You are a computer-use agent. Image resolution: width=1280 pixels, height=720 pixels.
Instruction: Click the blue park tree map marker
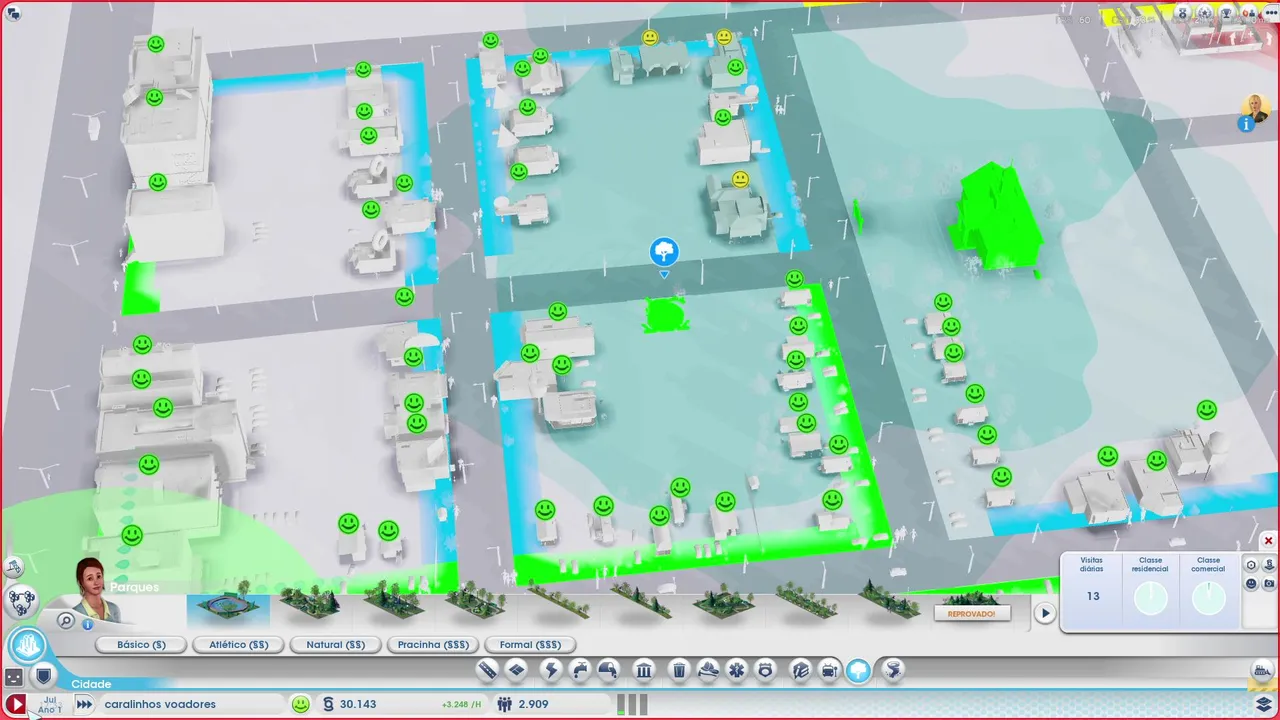(x=664, y=252)
